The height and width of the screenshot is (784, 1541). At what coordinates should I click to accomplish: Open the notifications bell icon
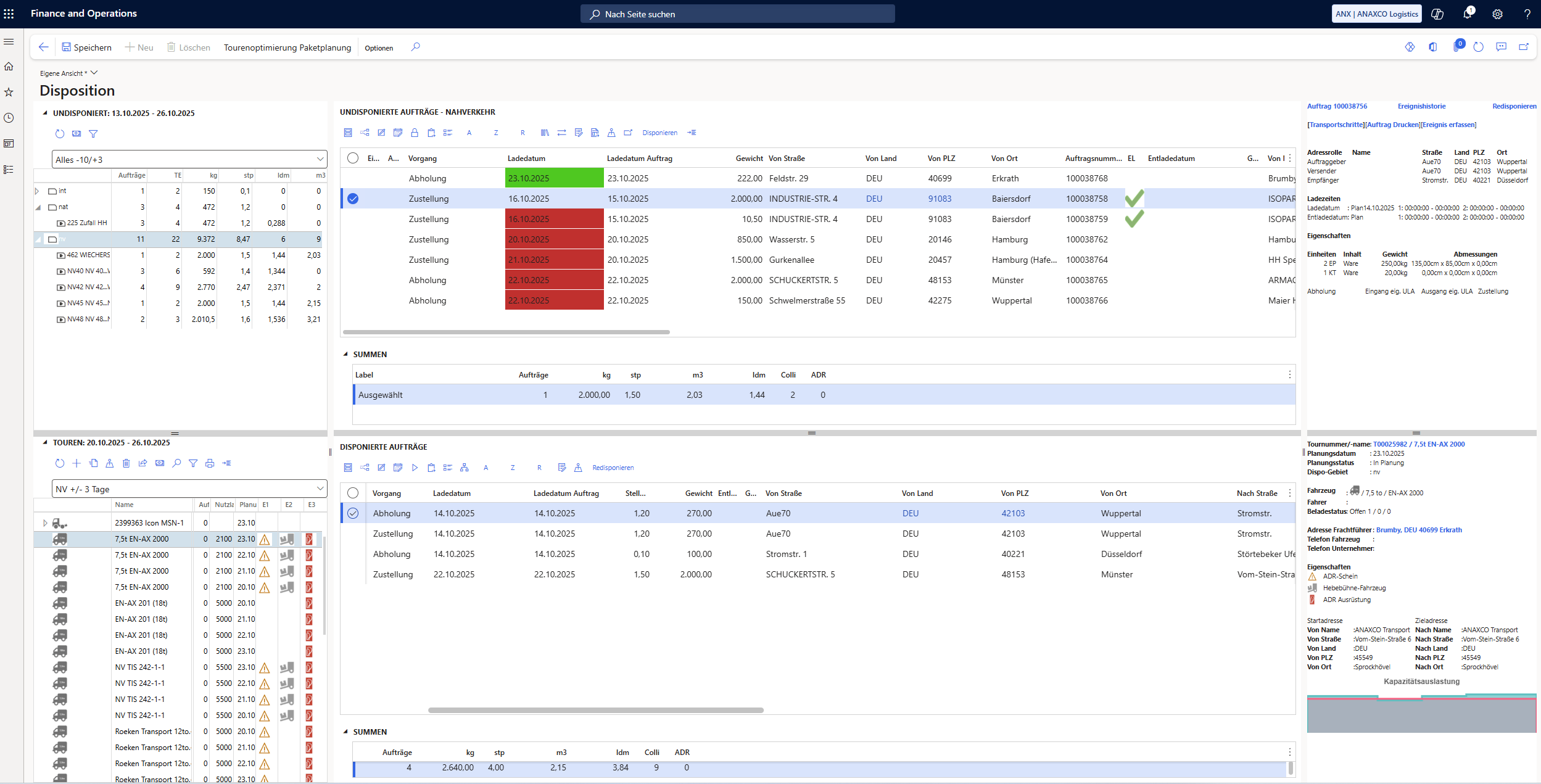pos(1467,14)
